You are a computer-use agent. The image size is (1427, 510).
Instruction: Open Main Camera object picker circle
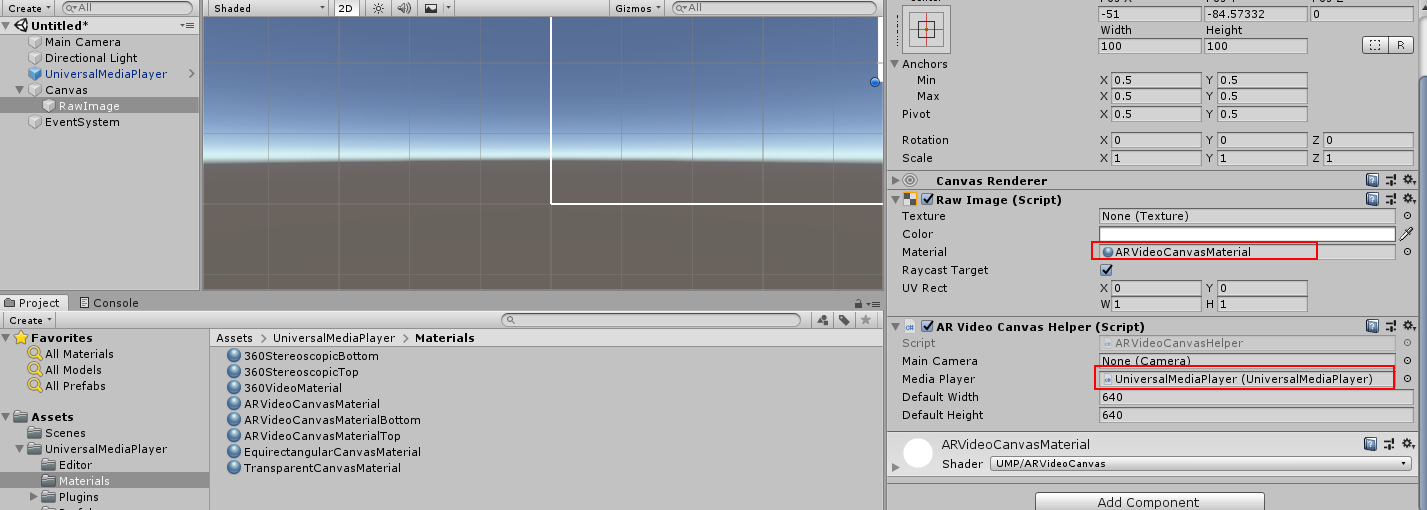1408,361
